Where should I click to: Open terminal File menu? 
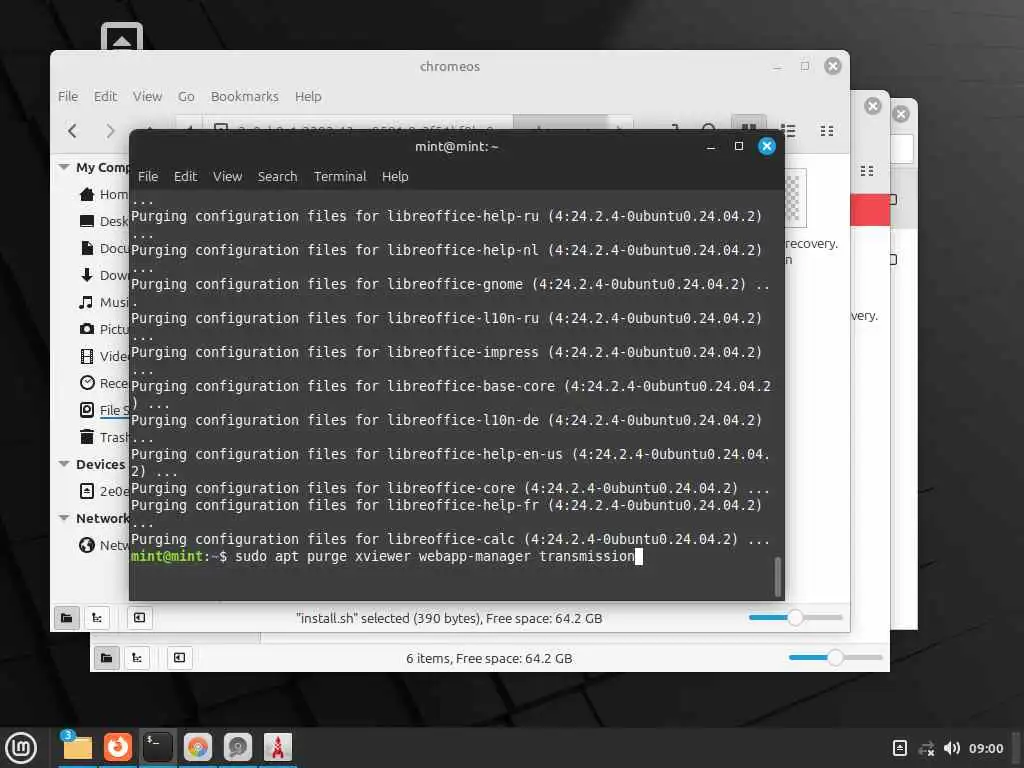tap(148, 176)
